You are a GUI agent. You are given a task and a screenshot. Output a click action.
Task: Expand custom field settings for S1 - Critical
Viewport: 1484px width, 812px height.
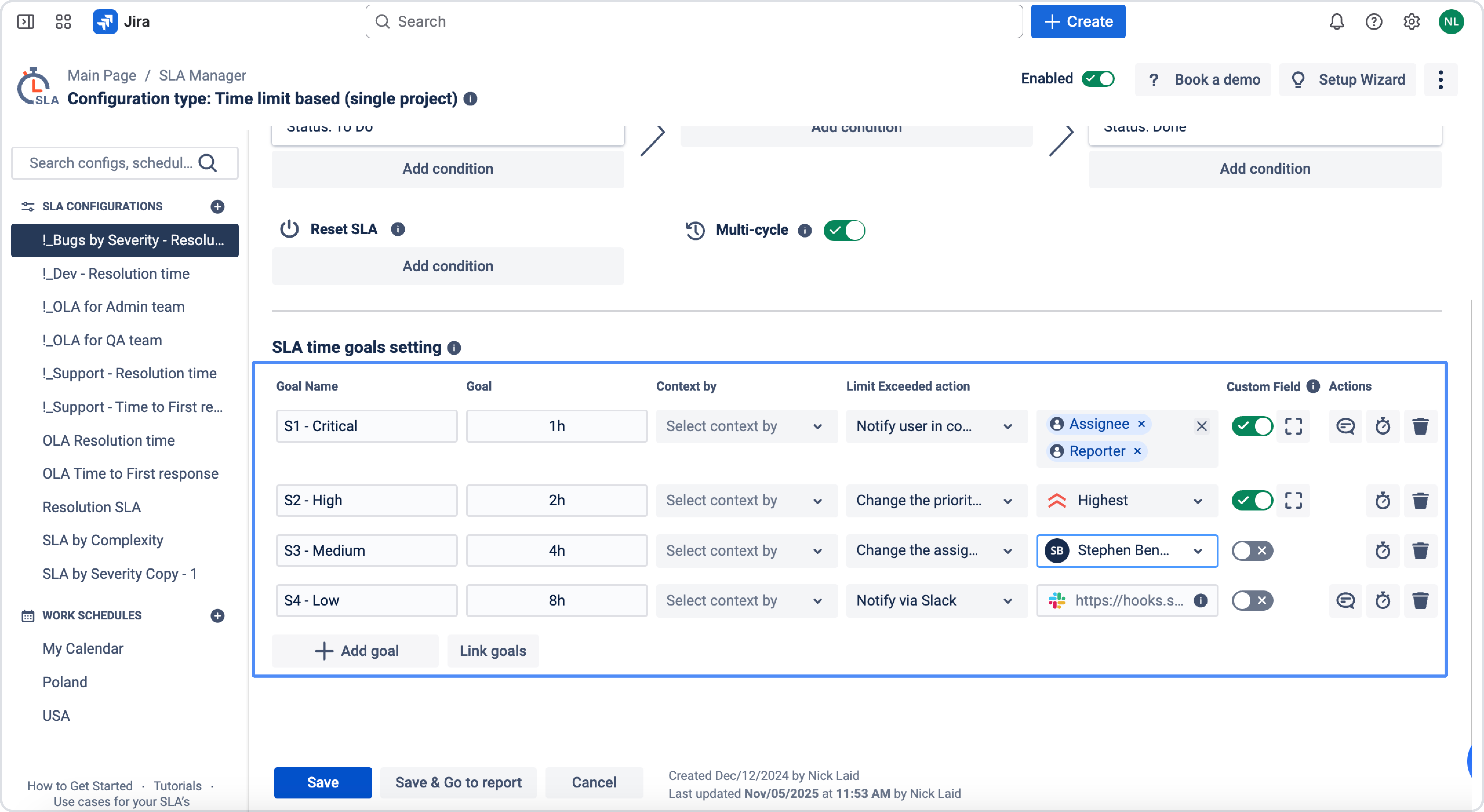(x=1293, y=426)
